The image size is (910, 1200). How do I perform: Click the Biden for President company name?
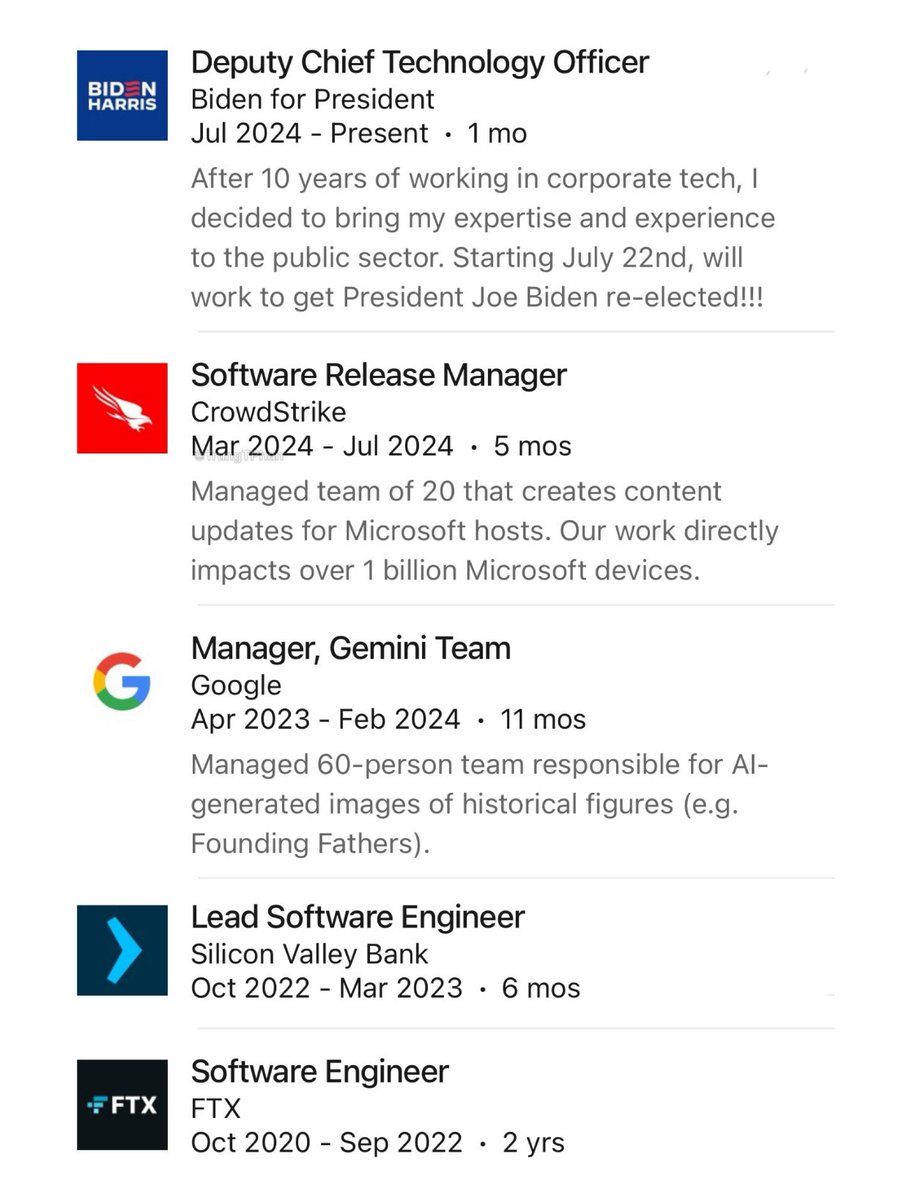[313, 99]
